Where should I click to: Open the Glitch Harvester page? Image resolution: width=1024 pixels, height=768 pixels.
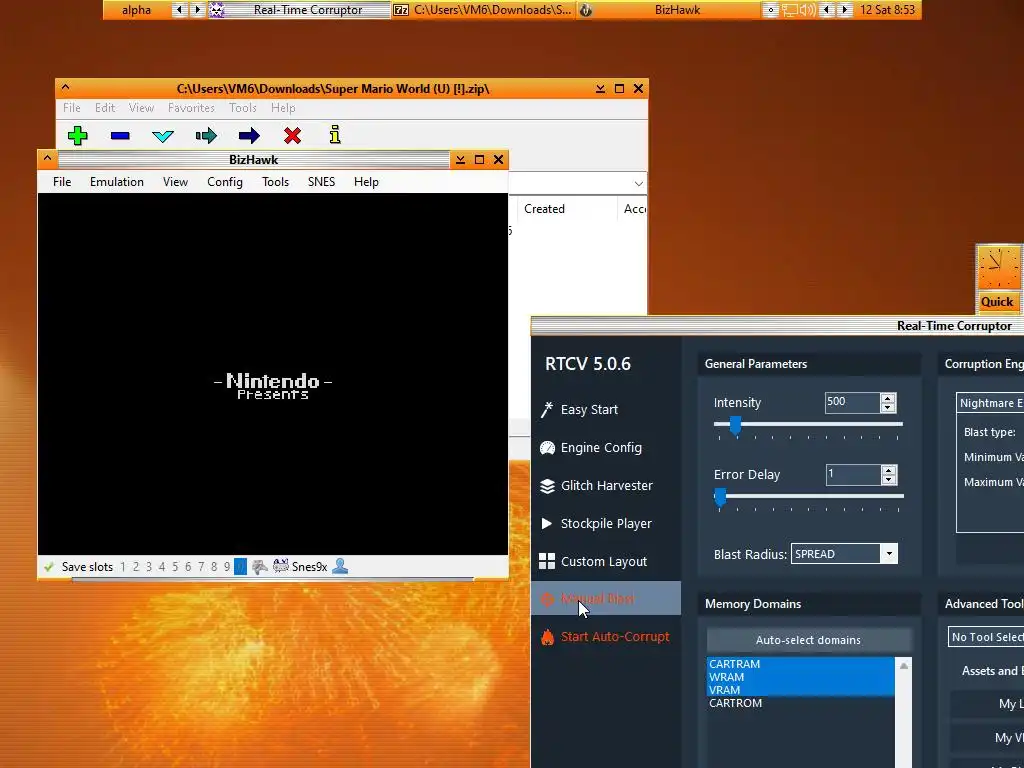coord(606,485)
